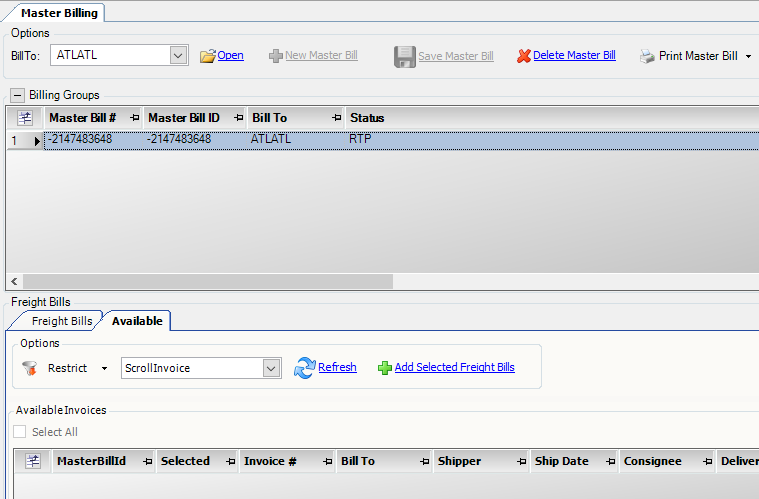Click the Refresh link
This screenshot has width=759, height=499.
click(337, 367)
